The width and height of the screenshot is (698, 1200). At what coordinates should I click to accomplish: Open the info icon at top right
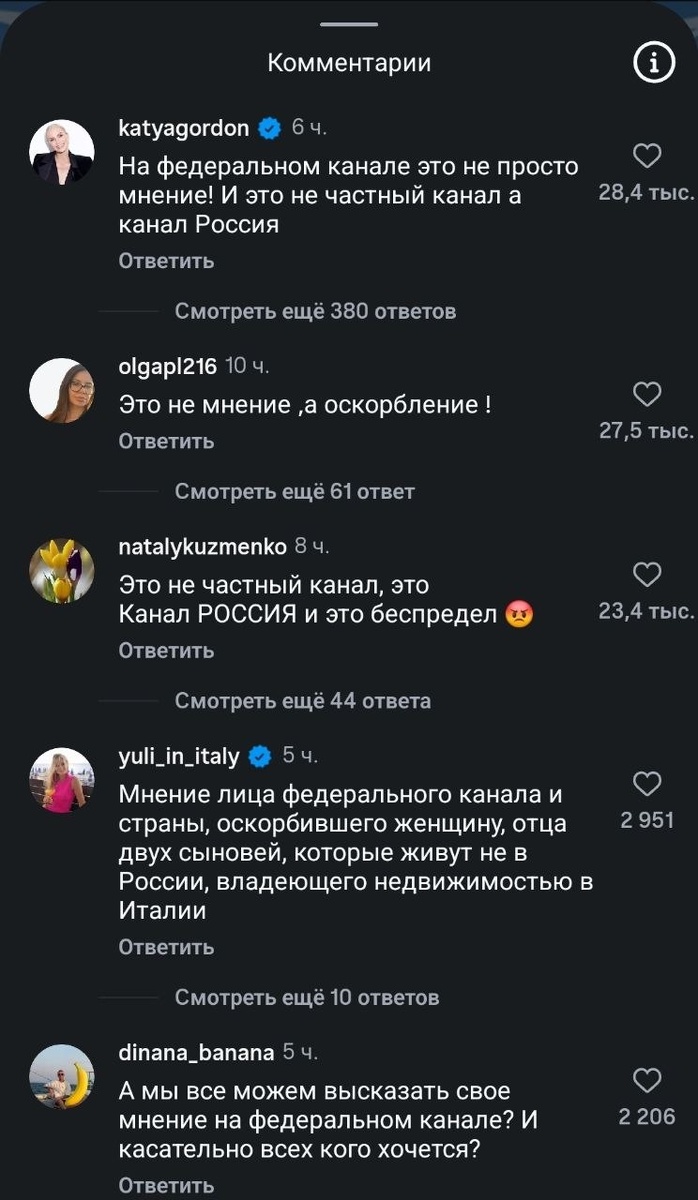655,62
